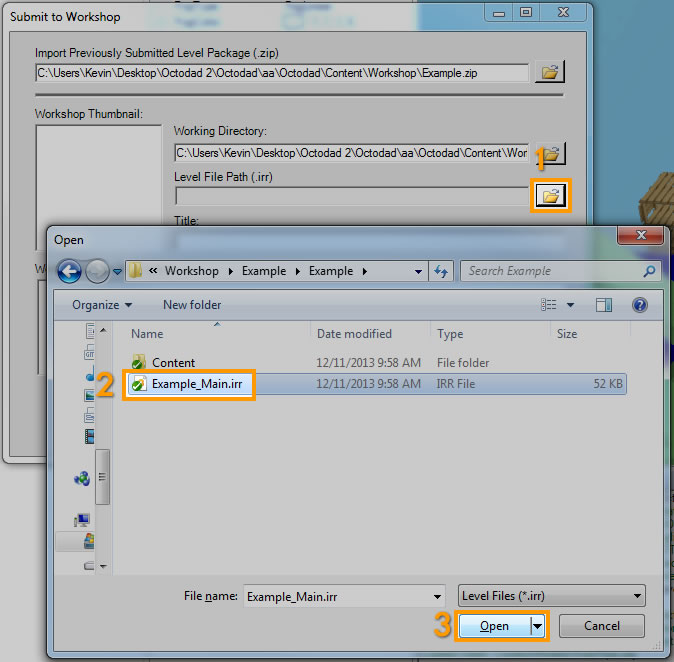This screenshot has height=662, width=674.
Task: Create a New folder
Action: click(192, 305)
